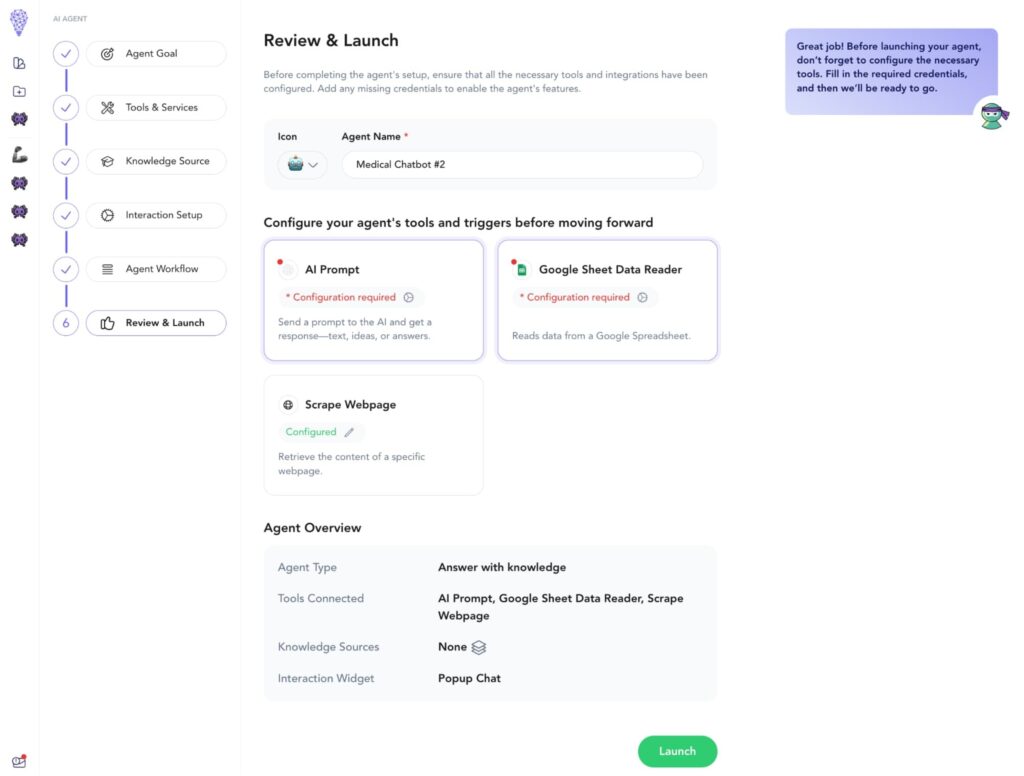Open the agent Icon dropdown selector
This screenshot has height=776, width=1024.
302,165
